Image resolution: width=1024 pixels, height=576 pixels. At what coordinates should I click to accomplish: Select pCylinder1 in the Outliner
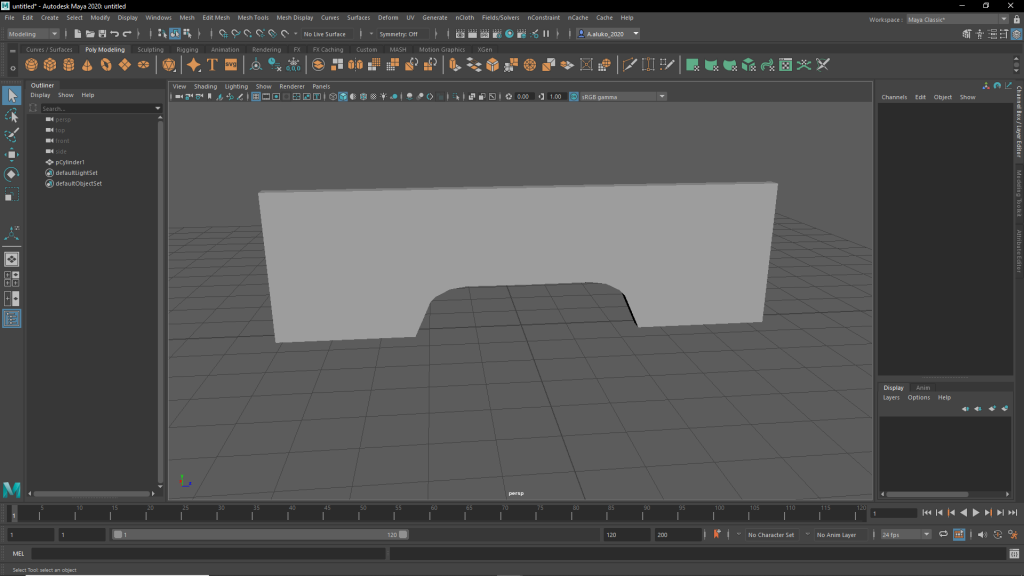pyautogui.click(x=70, y=162)
